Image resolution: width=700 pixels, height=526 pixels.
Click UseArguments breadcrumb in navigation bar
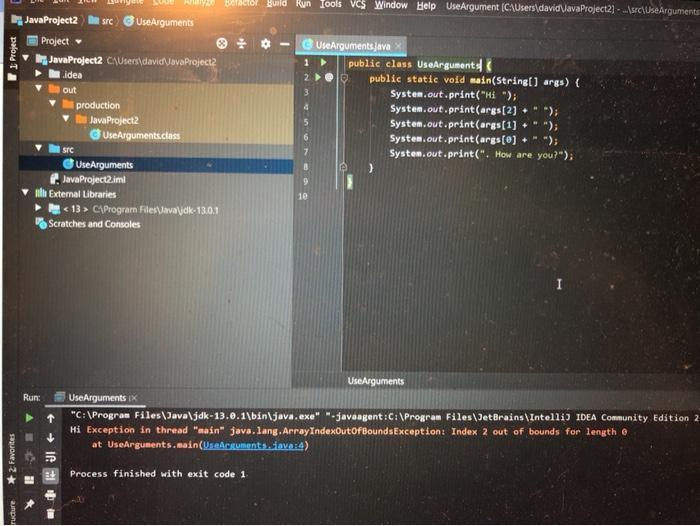158,22
